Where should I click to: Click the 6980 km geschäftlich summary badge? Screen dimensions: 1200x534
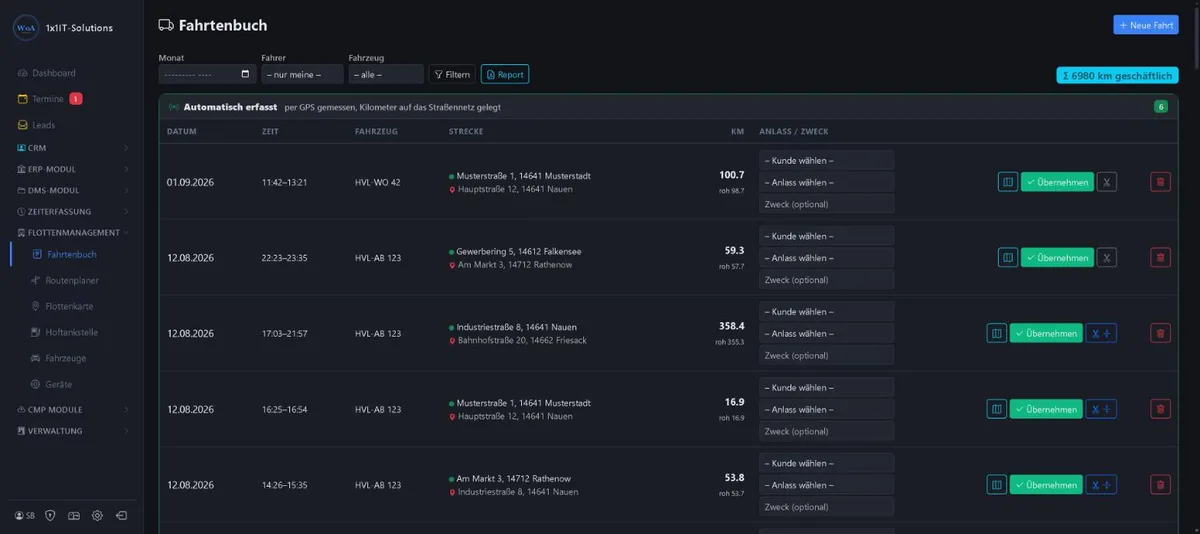pyautogui.click(x=1117, y=75)
